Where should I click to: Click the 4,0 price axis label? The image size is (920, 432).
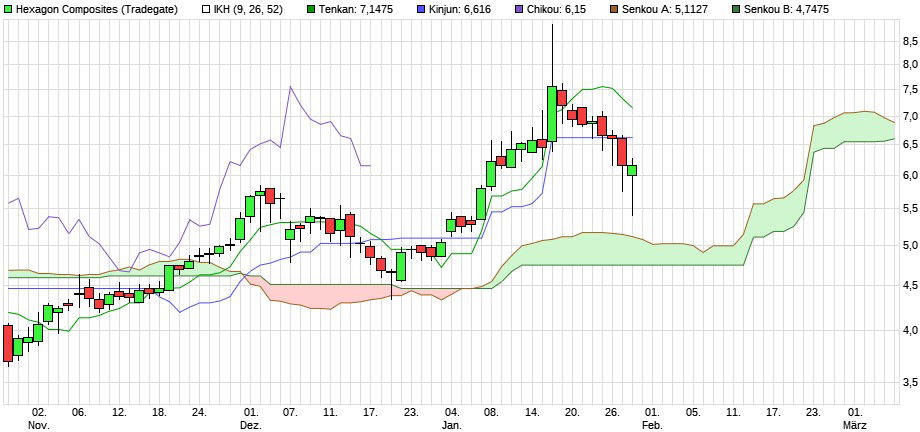[911, 330]
